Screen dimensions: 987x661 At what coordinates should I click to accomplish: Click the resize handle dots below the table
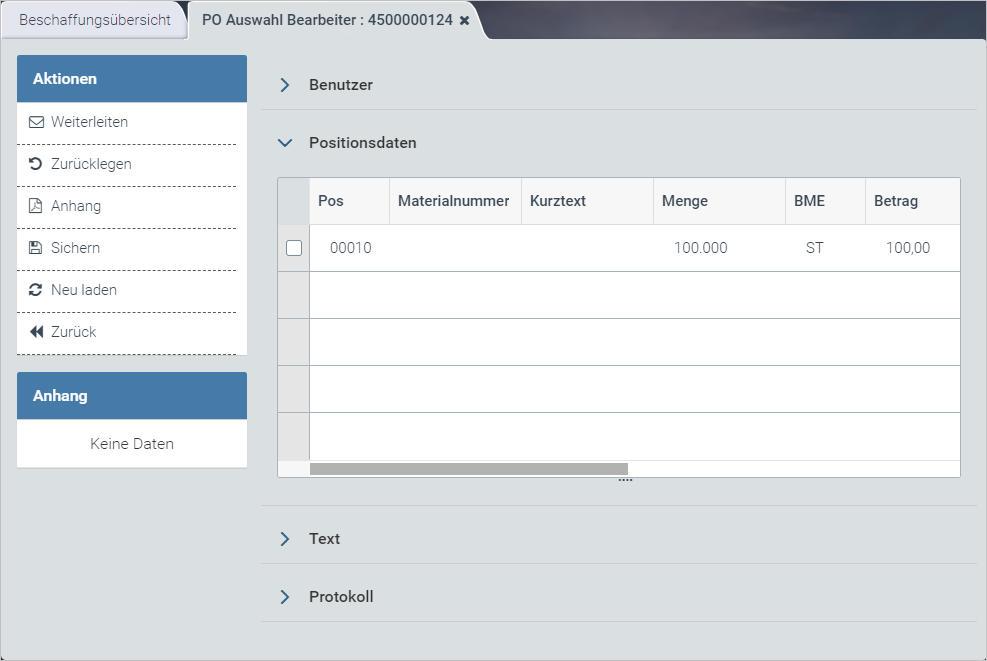click(x=625, y=481)
